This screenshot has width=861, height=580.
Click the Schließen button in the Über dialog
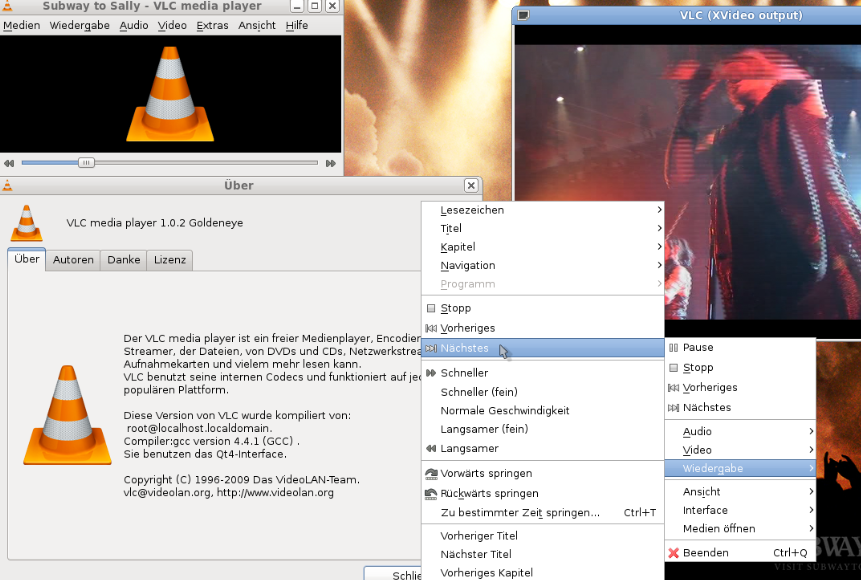point(393,573)
